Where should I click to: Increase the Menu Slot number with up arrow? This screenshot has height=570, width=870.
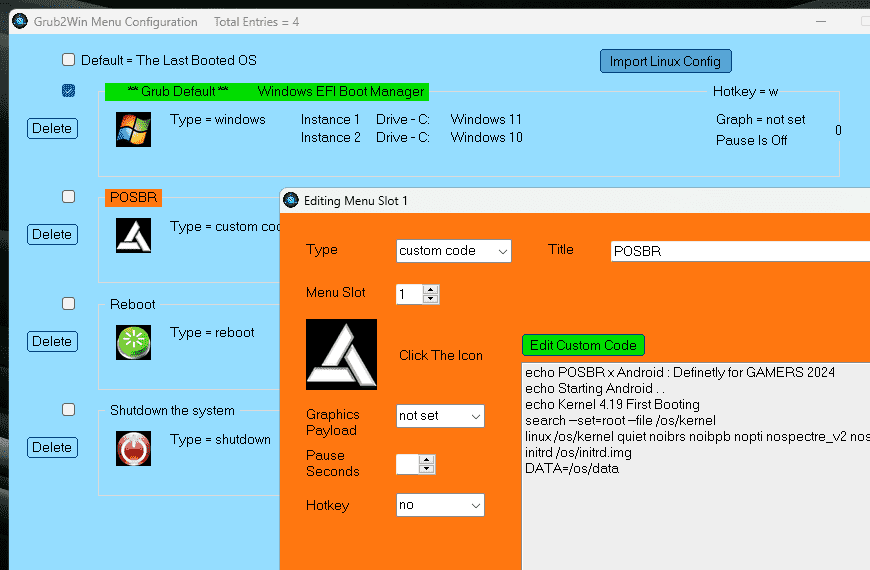pos(431,290)
